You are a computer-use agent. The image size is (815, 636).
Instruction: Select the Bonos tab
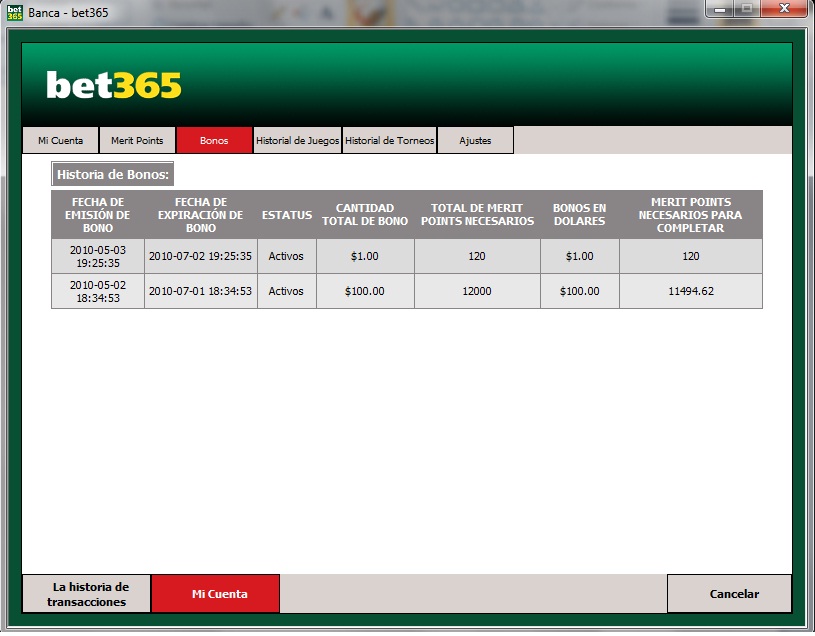[x=214, y=140]
